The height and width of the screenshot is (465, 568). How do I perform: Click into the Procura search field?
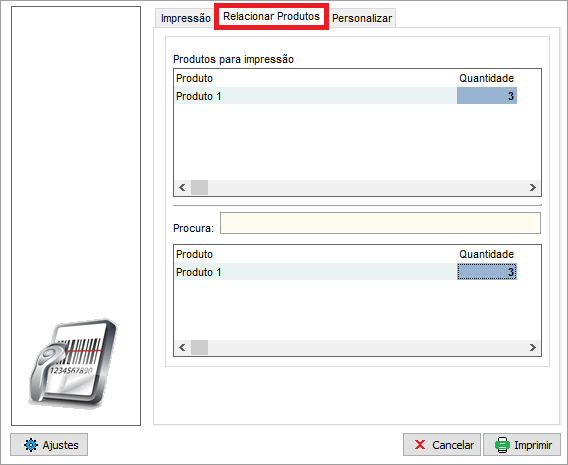click(x=380, y=223)
